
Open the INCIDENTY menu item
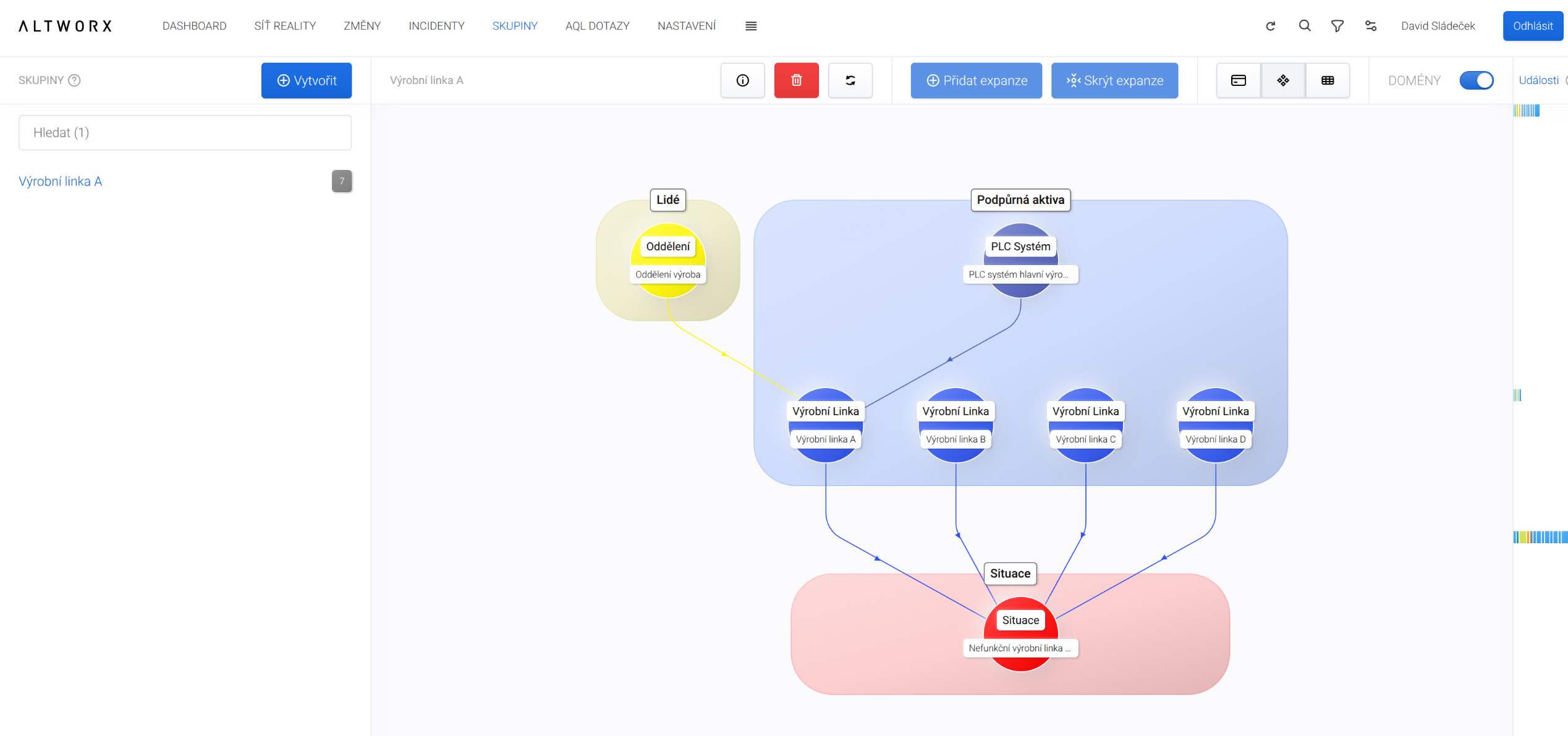point(436,26)
